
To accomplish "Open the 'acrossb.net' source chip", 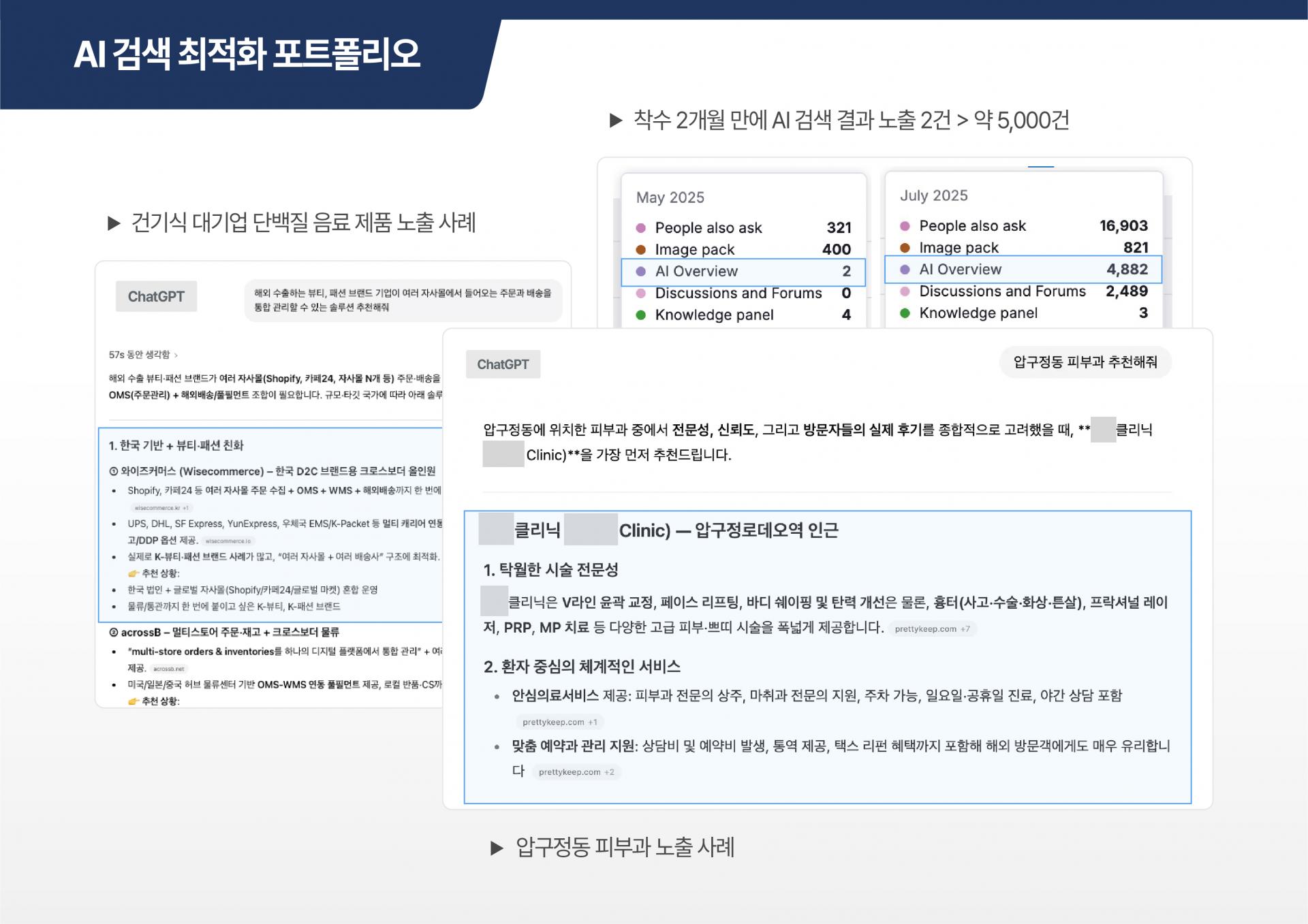I will 169,669.
